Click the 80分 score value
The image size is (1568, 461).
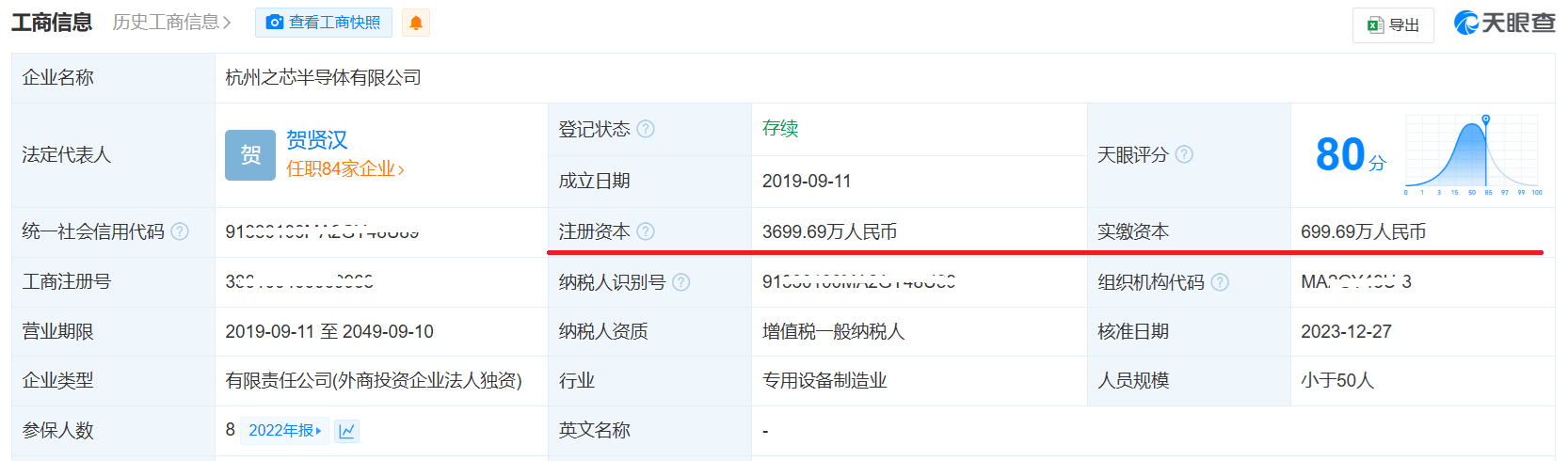point(1351,155)
